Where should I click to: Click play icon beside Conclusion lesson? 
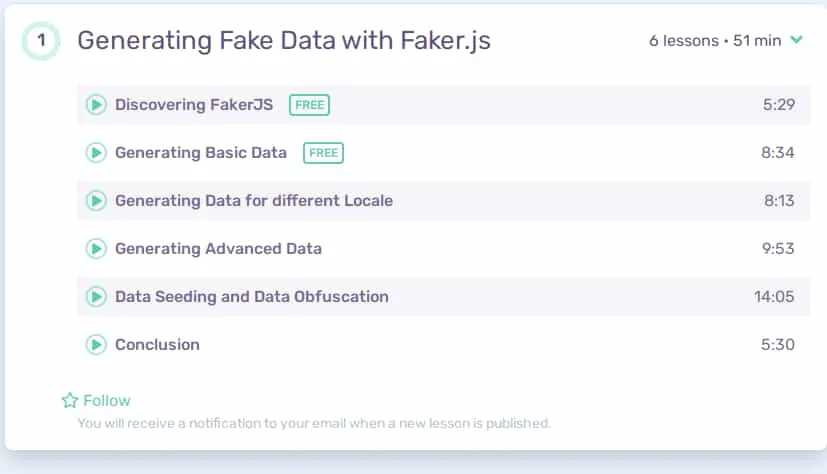pos(96,345)
